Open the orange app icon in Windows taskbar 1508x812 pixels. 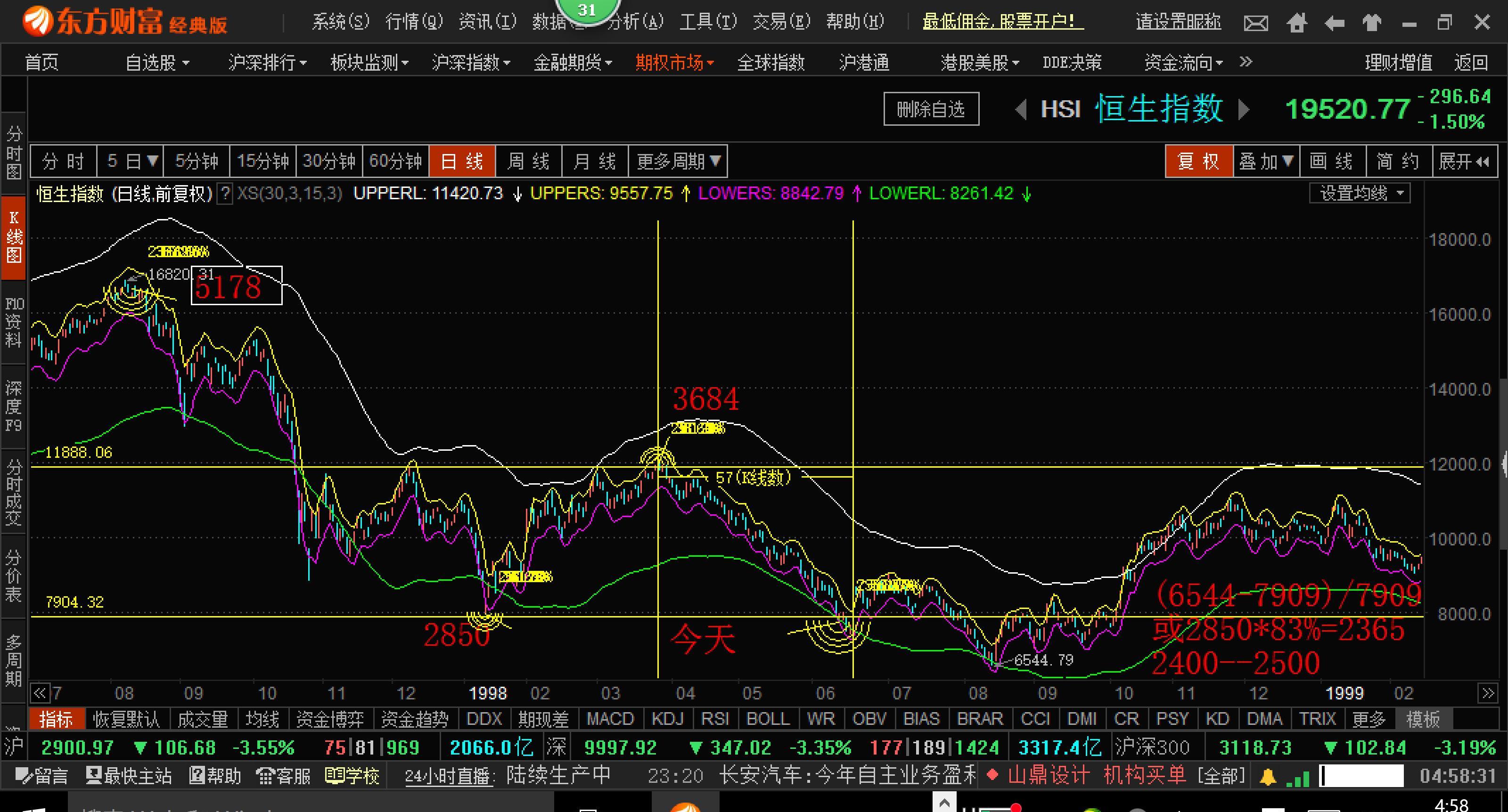coord(685,806)
